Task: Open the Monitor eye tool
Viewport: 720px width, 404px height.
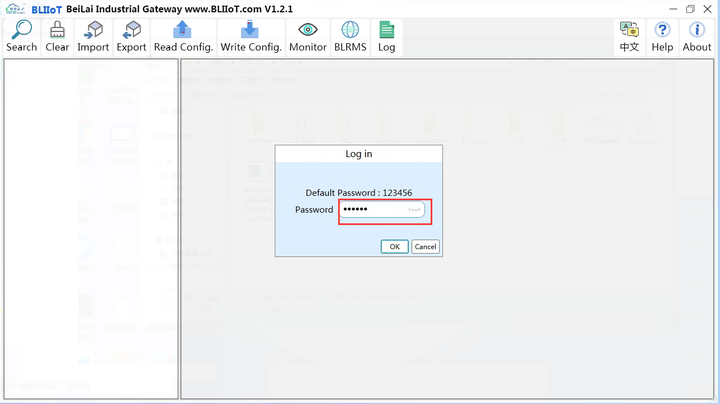Action: coord(308,37)
